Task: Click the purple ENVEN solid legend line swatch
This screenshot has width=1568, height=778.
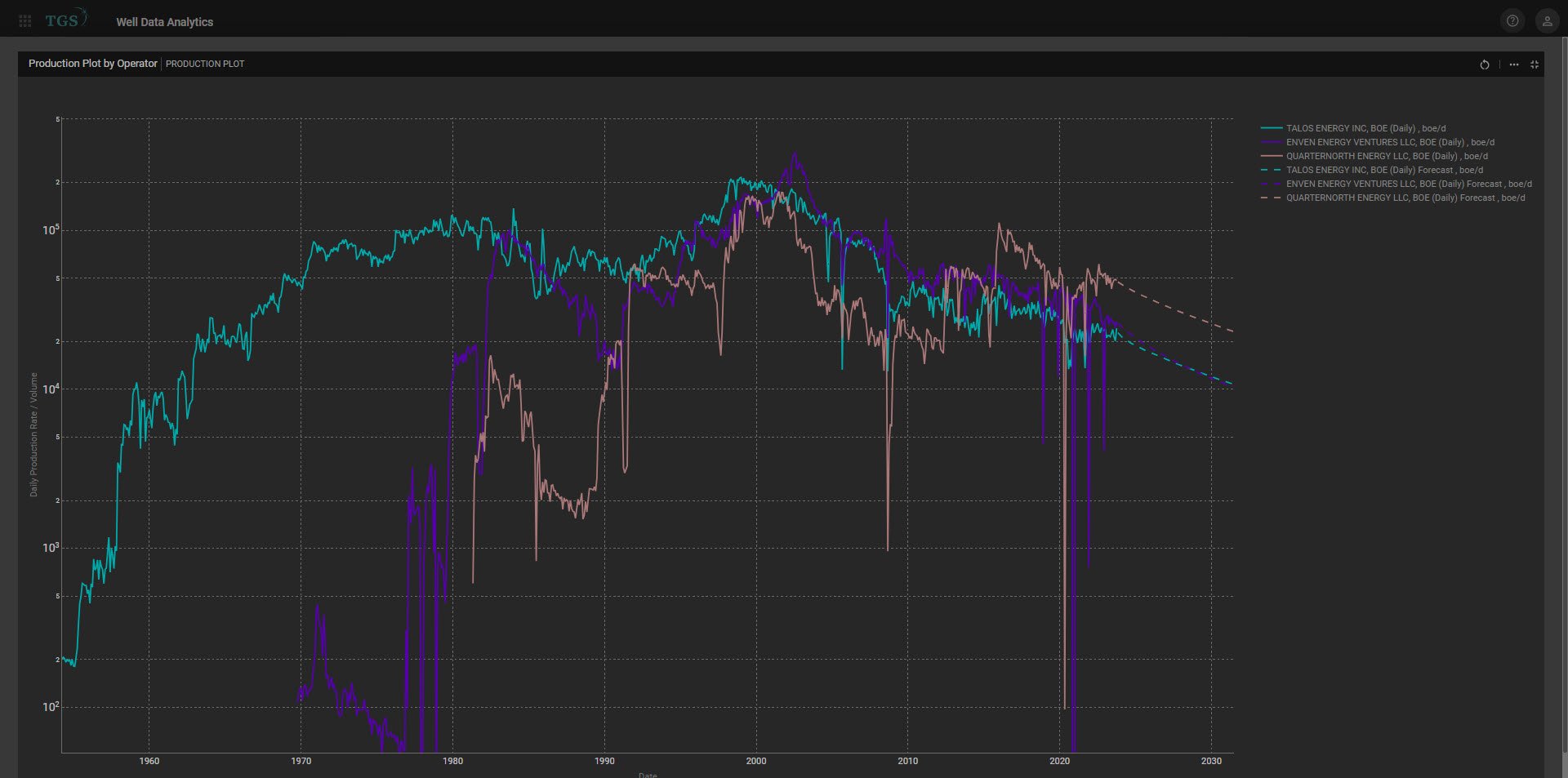Action: [x=1272, y=142]
